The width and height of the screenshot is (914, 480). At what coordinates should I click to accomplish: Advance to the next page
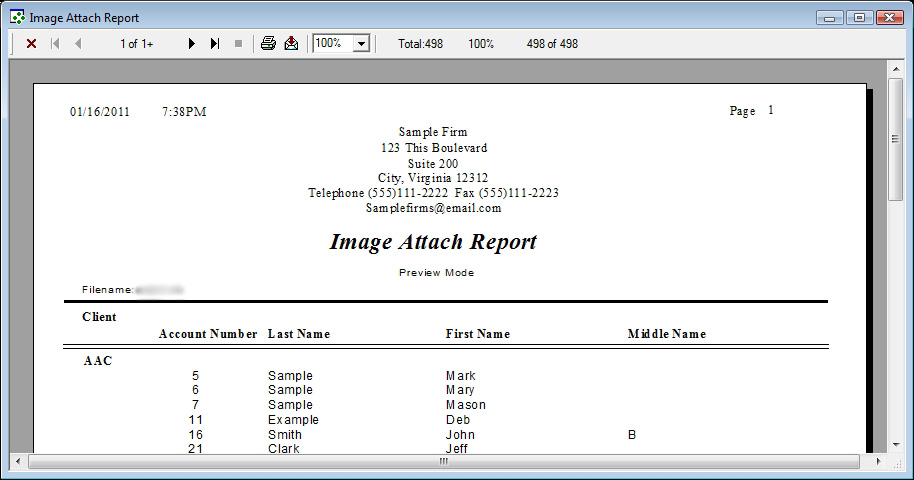[x=192, y=44]
